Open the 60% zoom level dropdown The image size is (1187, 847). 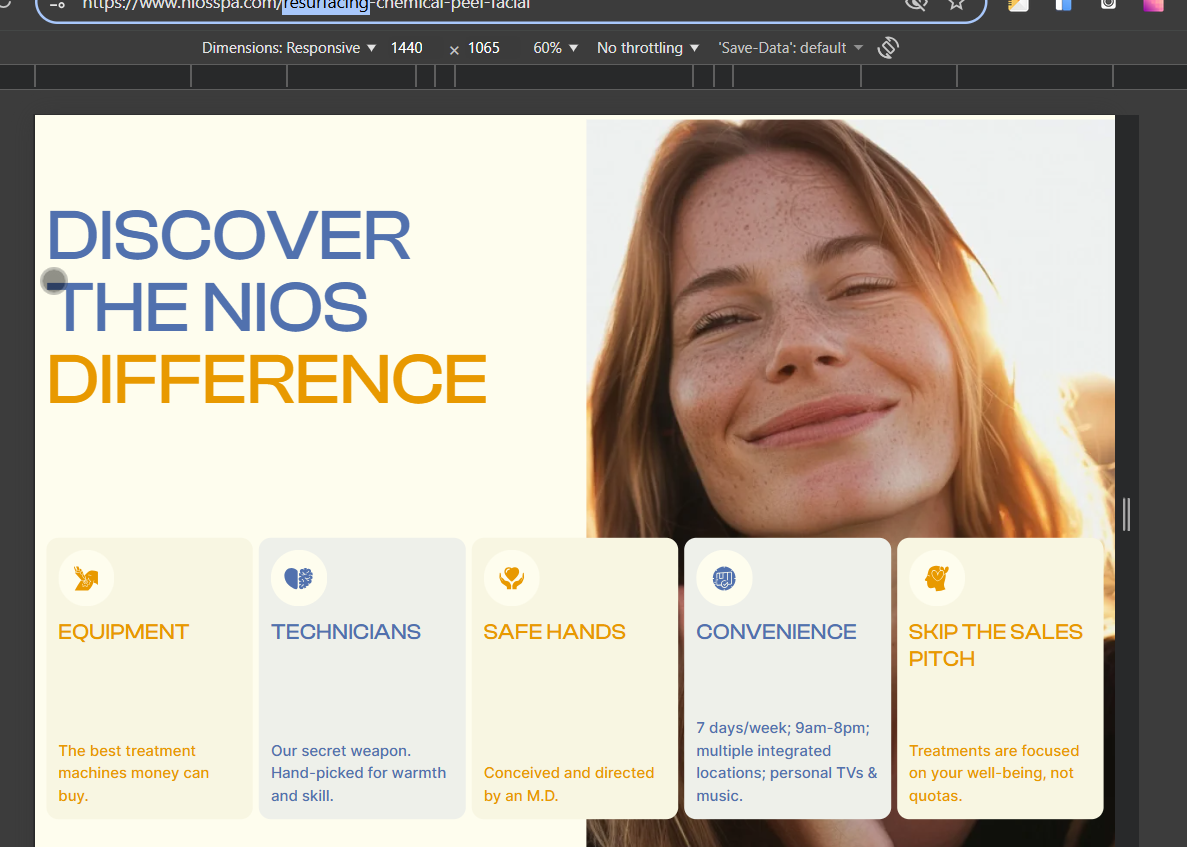555,48
